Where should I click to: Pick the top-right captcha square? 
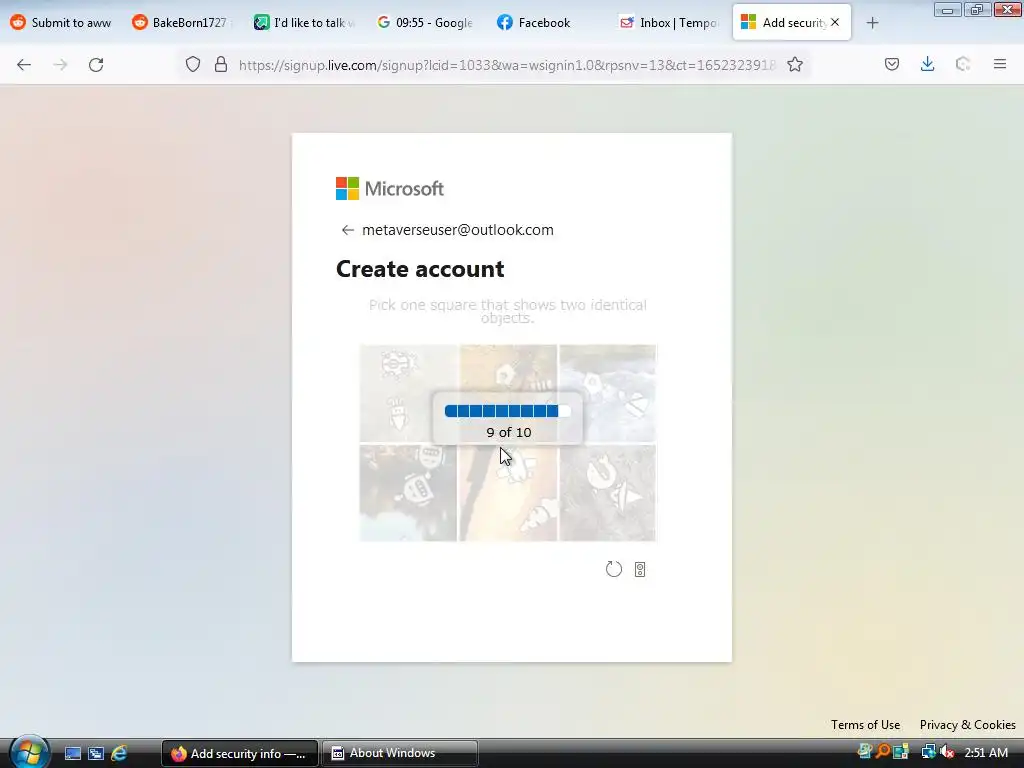tap(607, 393)
